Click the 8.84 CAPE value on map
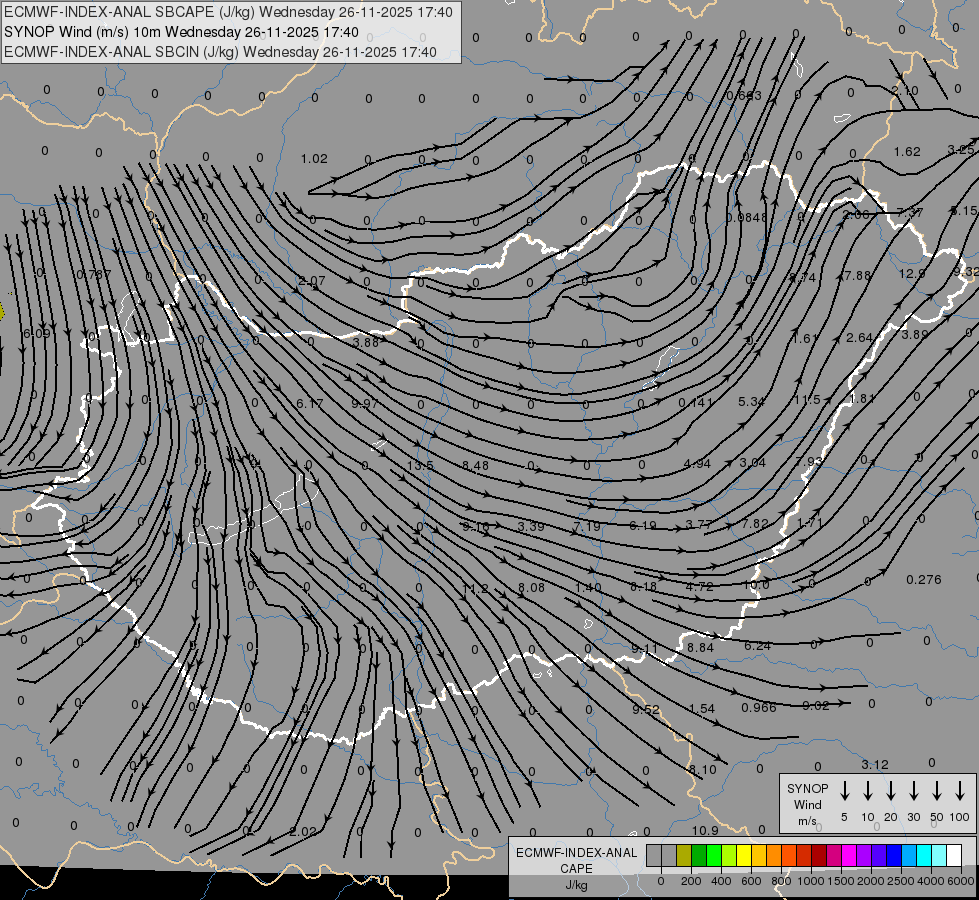This screenshot has width=979, height=900. 700,648
